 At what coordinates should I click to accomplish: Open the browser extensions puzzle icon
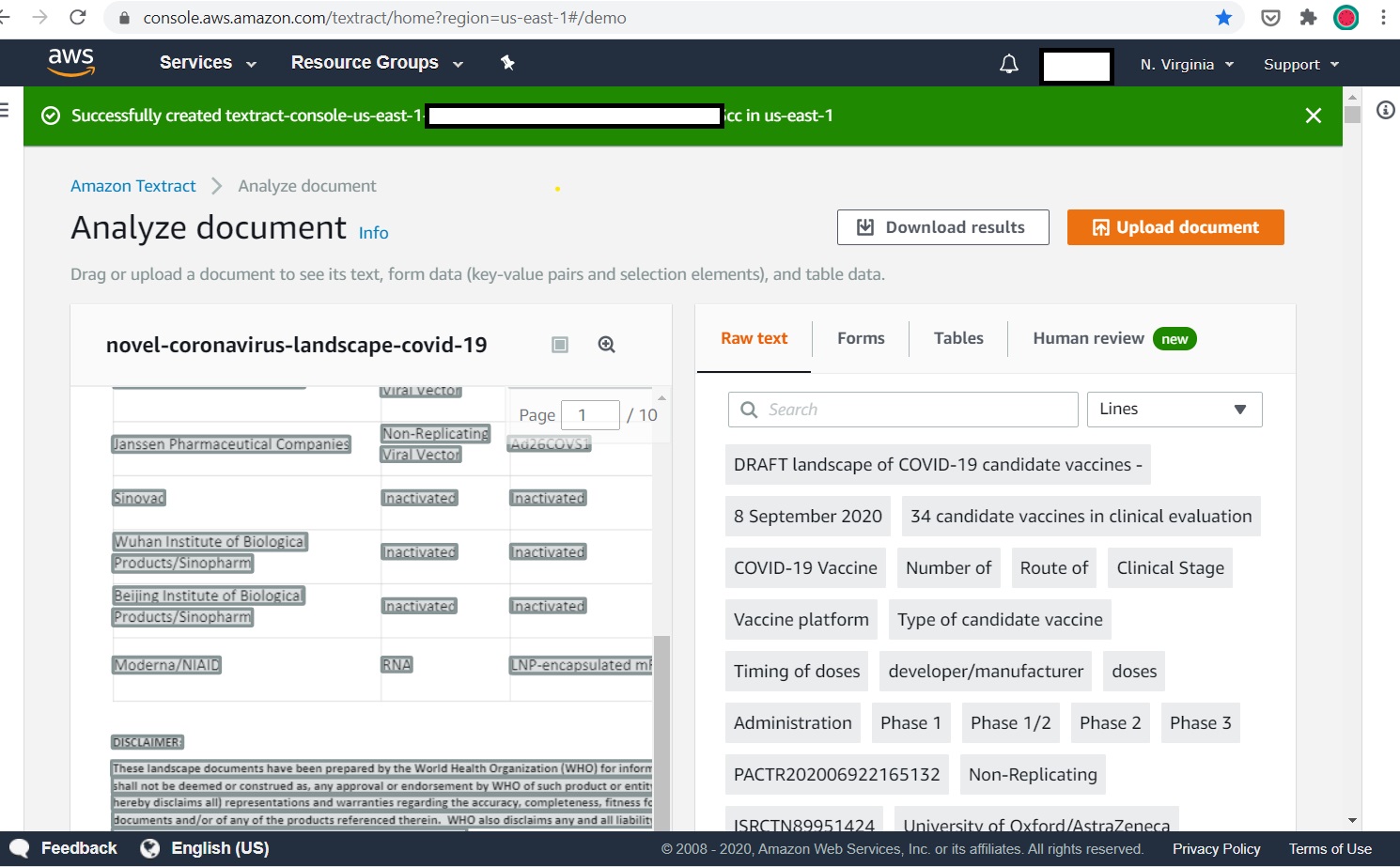[1308, 18]
